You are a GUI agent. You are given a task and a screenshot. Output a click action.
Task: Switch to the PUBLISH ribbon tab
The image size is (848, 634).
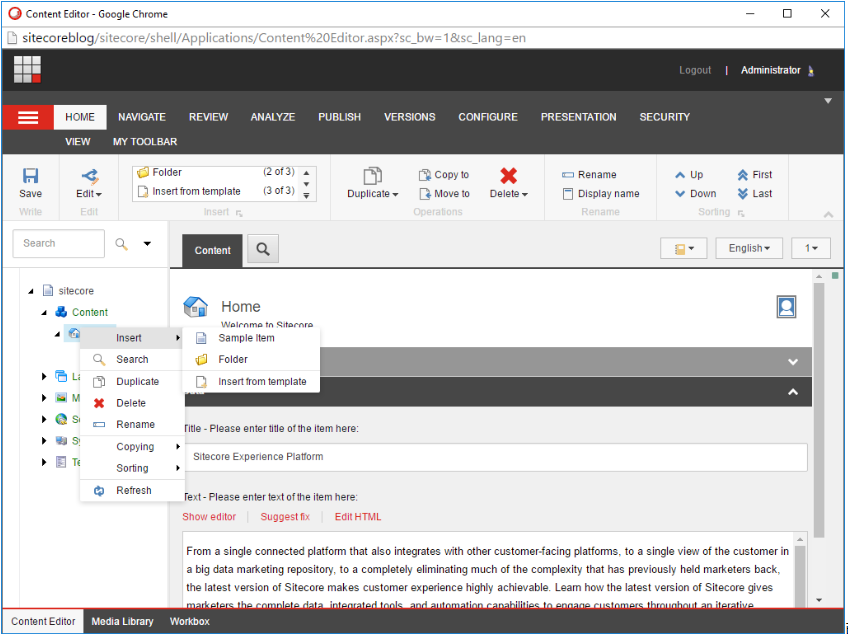339,117
